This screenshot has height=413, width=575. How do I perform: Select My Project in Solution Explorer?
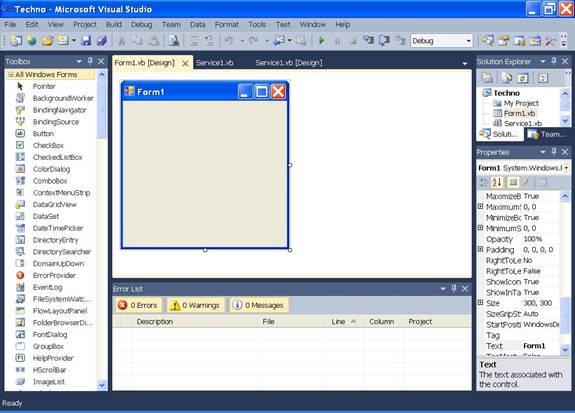(x=521, y=103)
